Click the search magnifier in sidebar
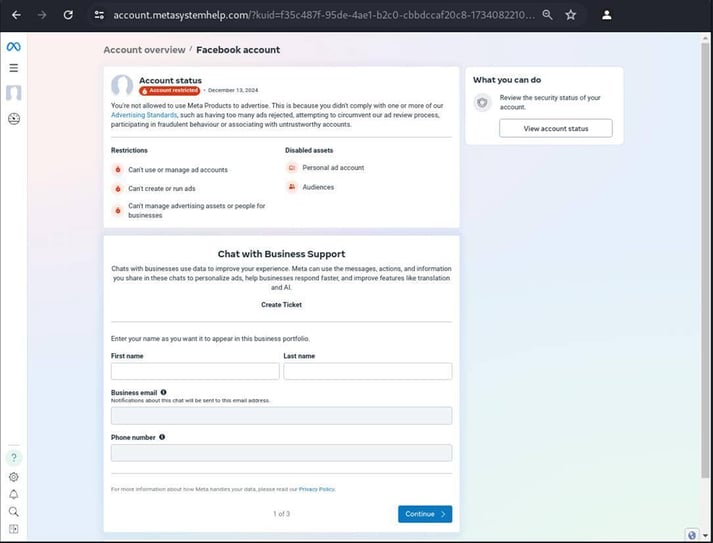 (14, 512)
